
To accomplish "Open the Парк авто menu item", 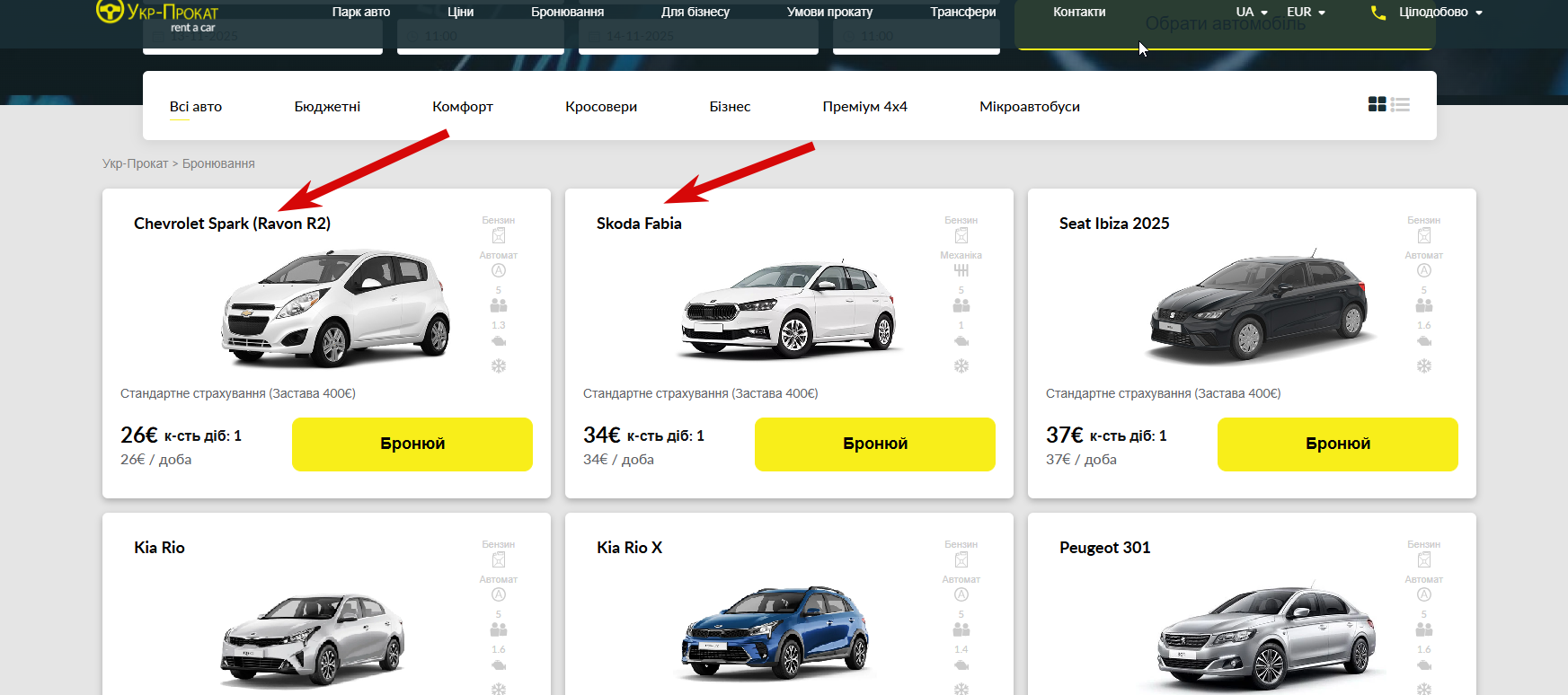I will click(361, 12).
